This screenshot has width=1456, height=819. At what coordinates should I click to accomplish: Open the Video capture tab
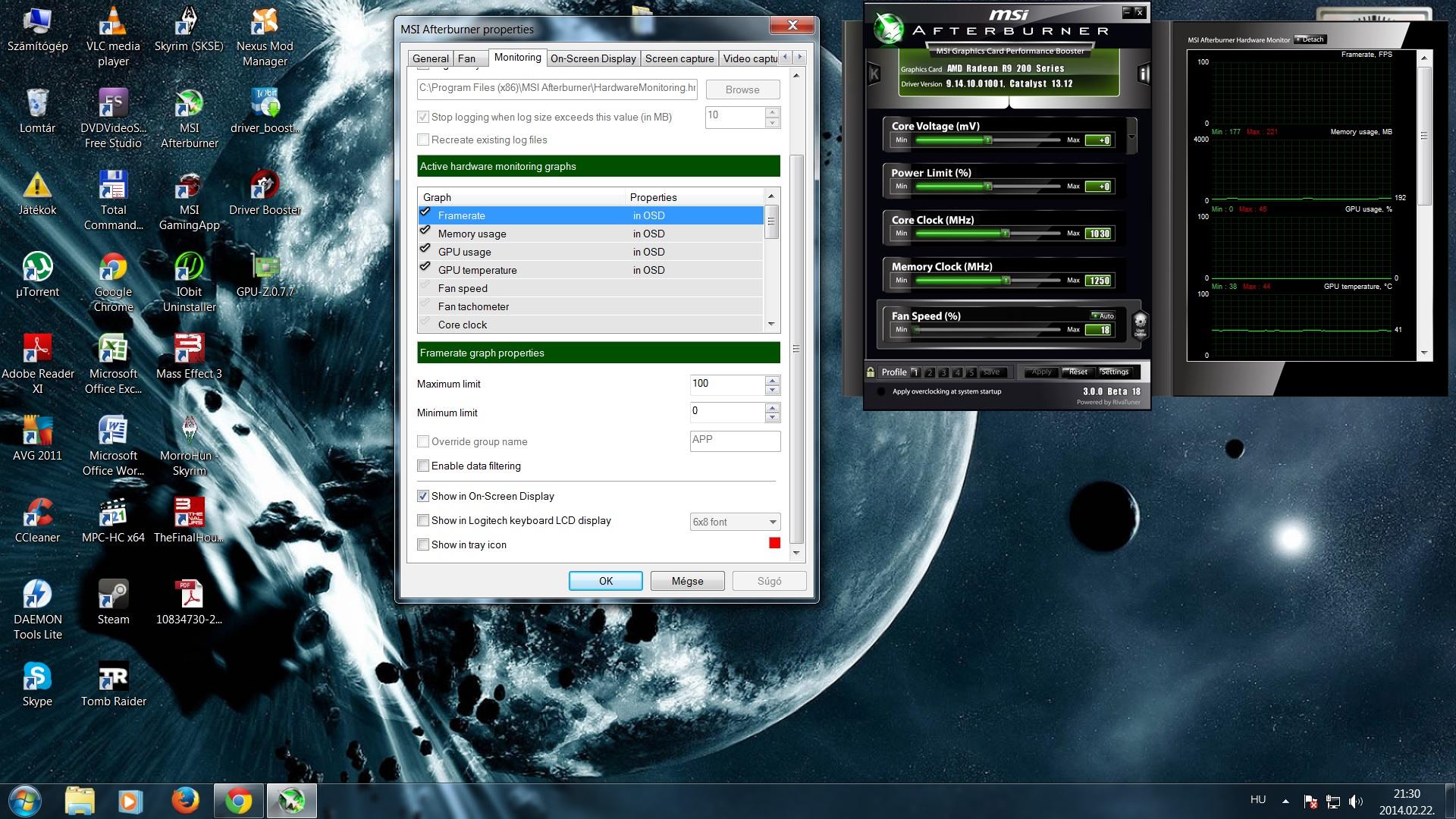(749, 58)
